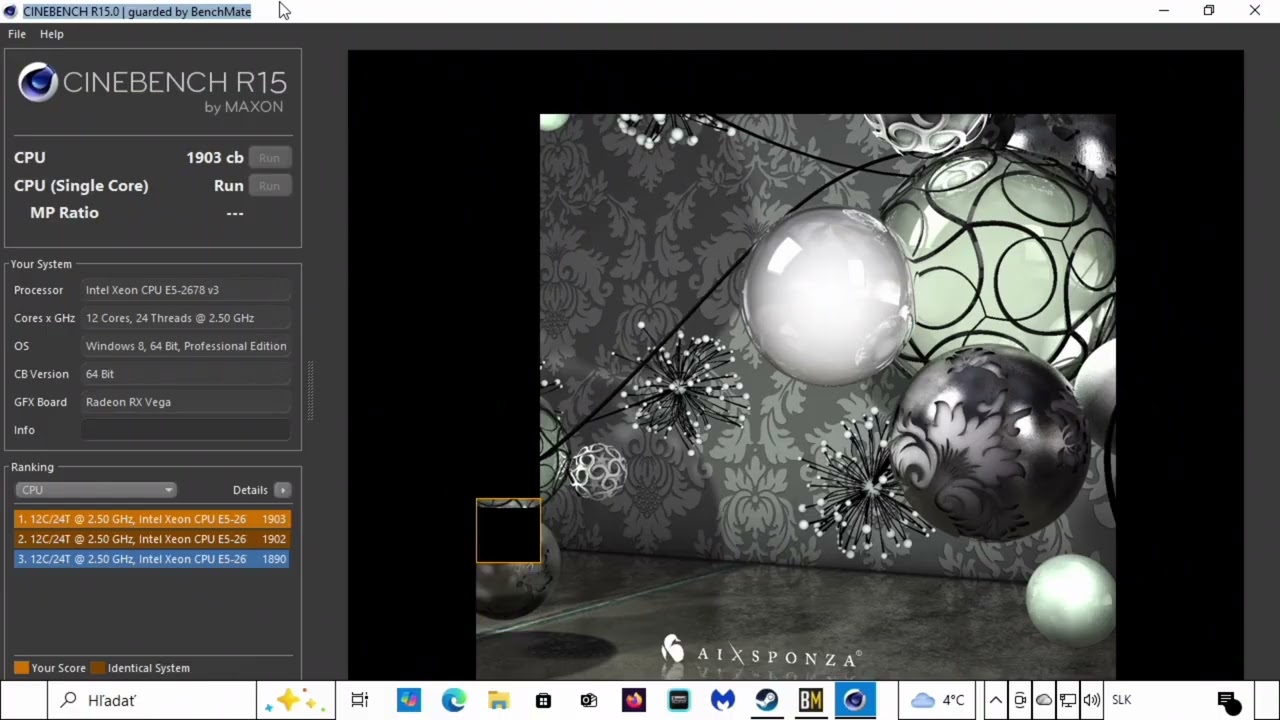This screenshot has height=720, width=1280.
Task: Open Microsoft Edge from the taskbar
Action: (x=454, y=700)
